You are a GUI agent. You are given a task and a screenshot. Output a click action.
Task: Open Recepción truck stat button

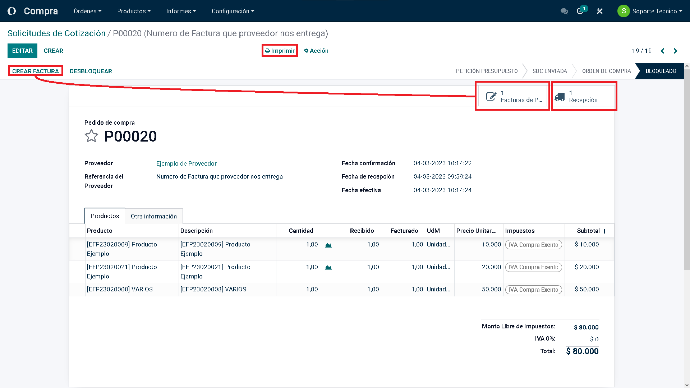tap(584, 96)
